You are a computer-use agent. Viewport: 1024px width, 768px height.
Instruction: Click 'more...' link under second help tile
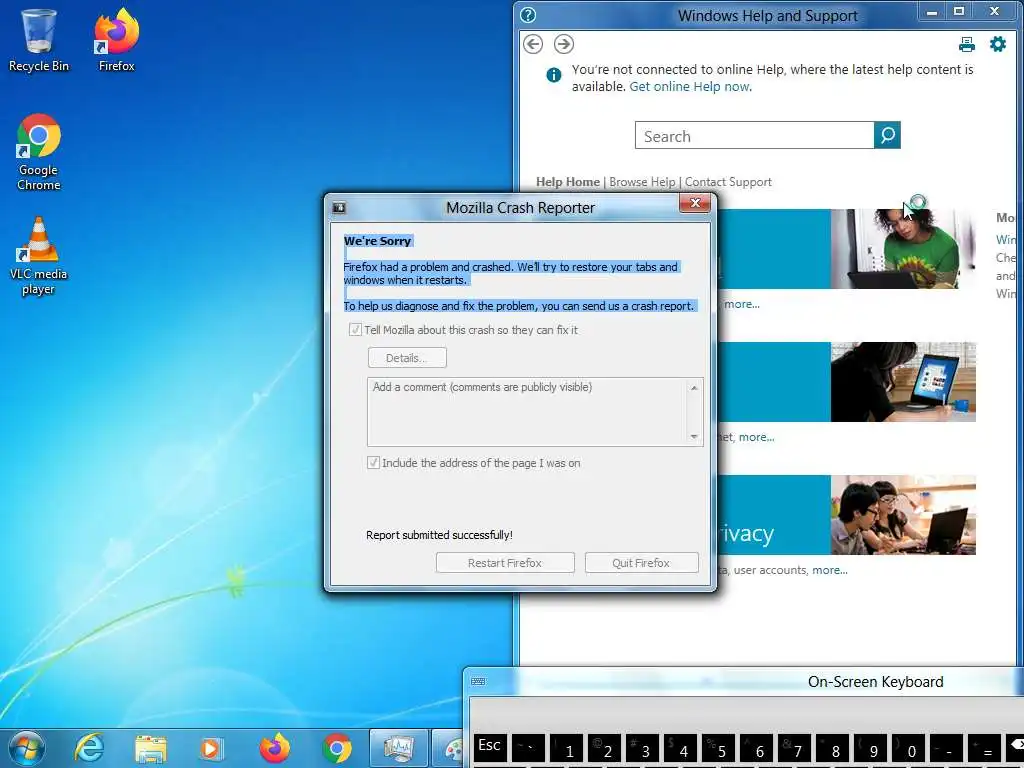756,438
